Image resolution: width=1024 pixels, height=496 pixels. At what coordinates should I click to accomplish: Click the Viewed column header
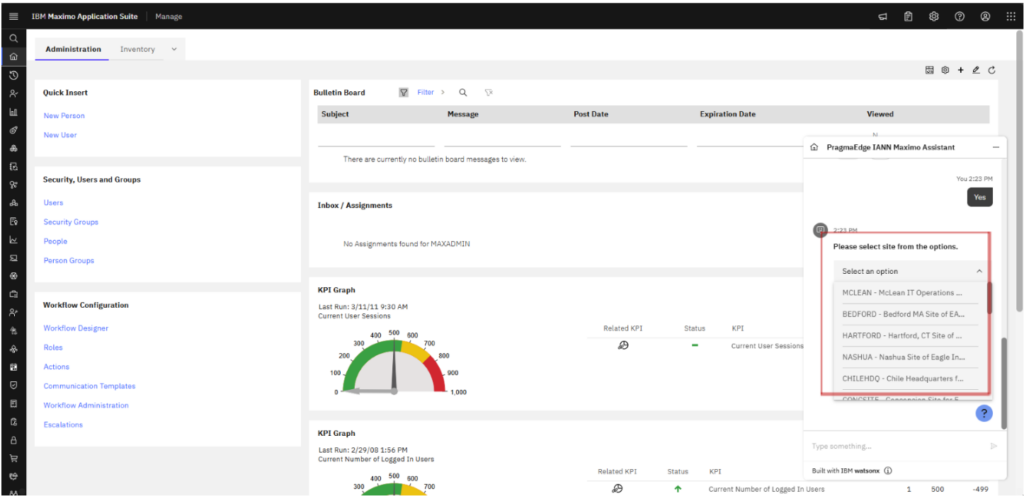pos(880,114)
